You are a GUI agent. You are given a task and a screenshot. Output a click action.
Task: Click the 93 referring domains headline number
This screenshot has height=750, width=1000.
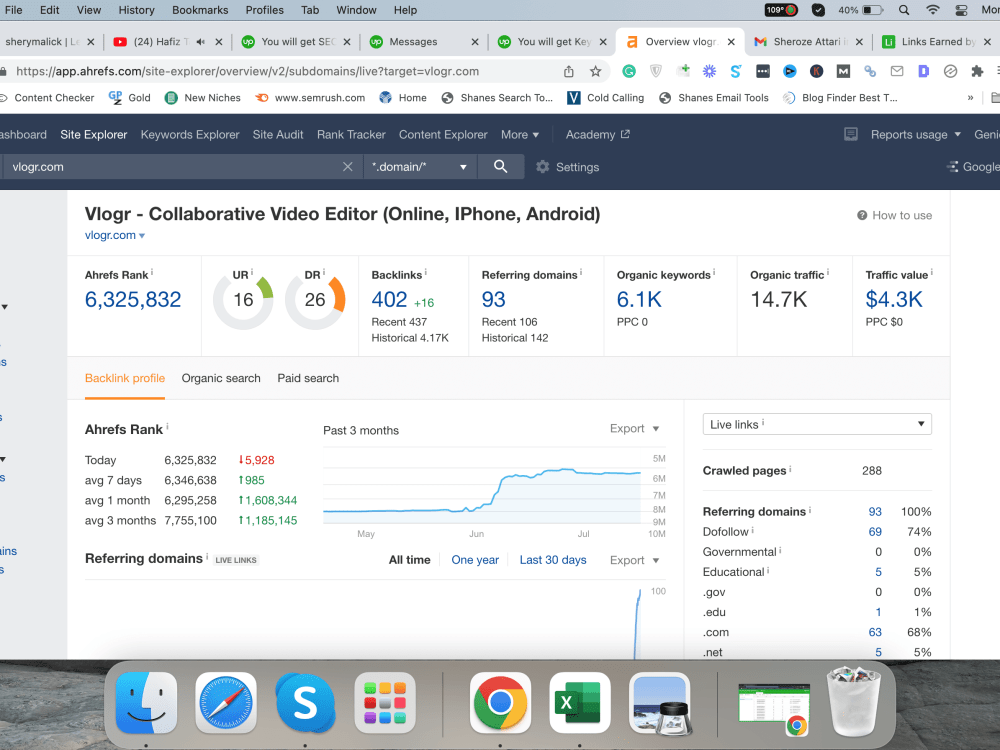coord(494,299)
